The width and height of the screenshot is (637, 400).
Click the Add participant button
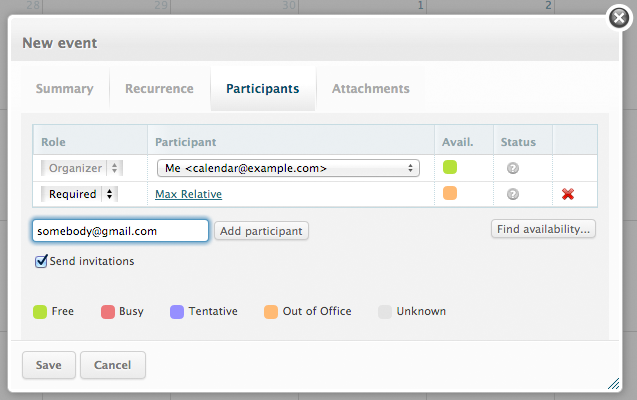click(261, 231)
